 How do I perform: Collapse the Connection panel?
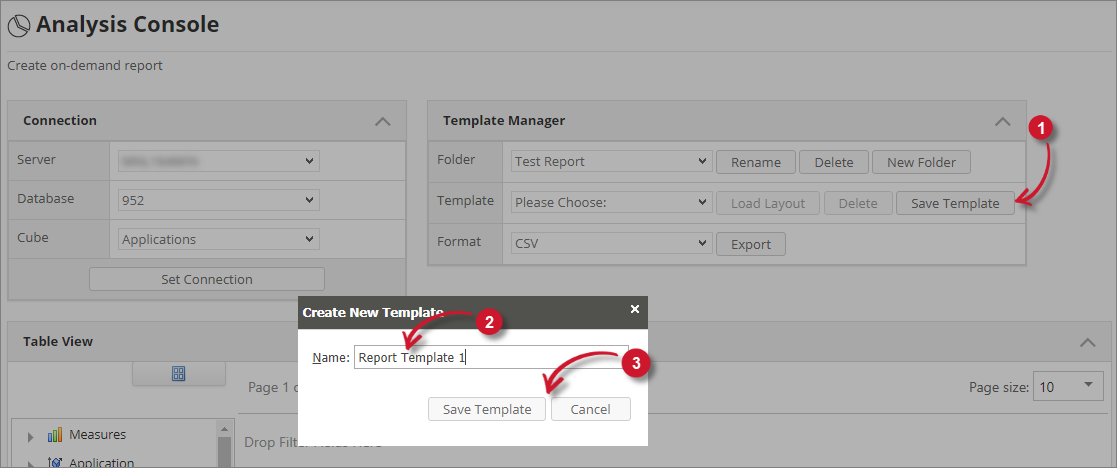382,121
